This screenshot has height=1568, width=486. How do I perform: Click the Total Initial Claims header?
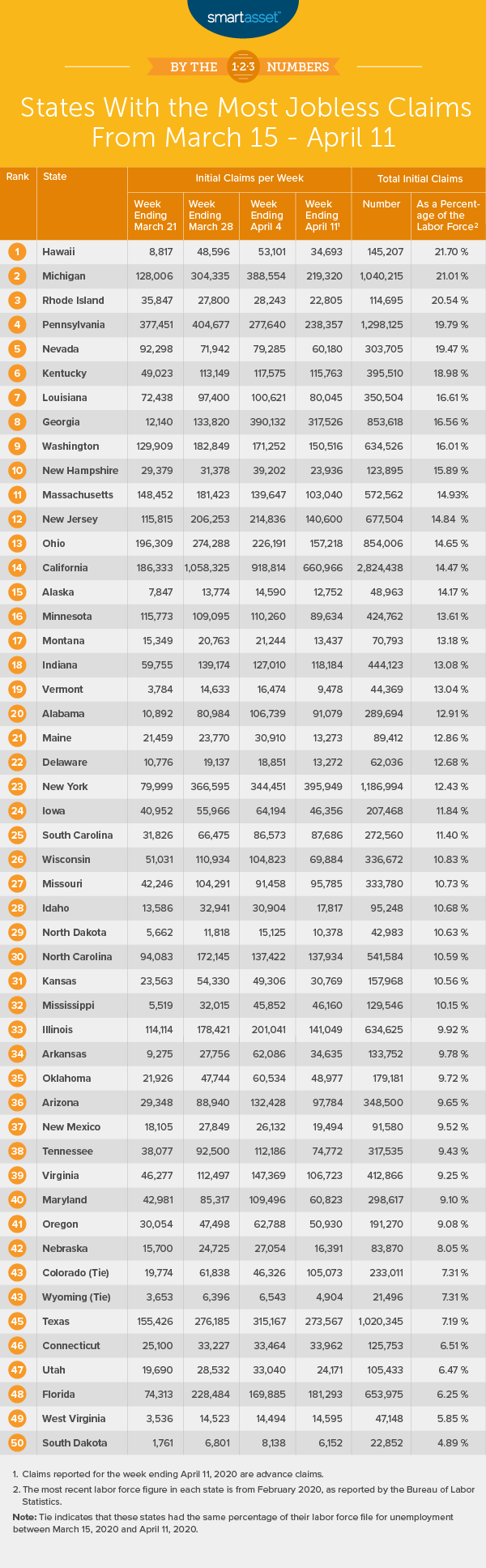420,178
